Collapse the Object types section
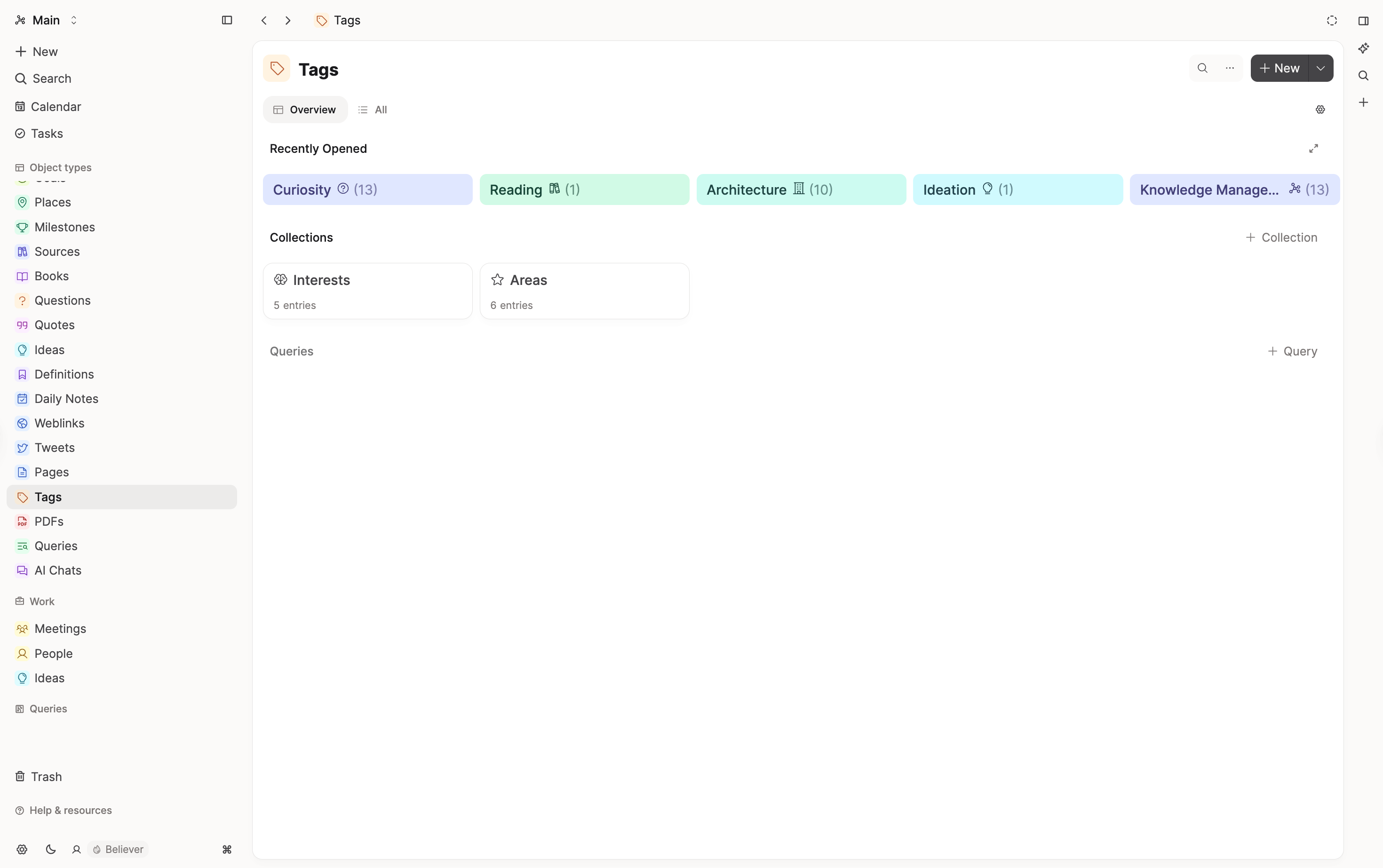This screenshot has width=1383, height=868. tap(54, 168)
